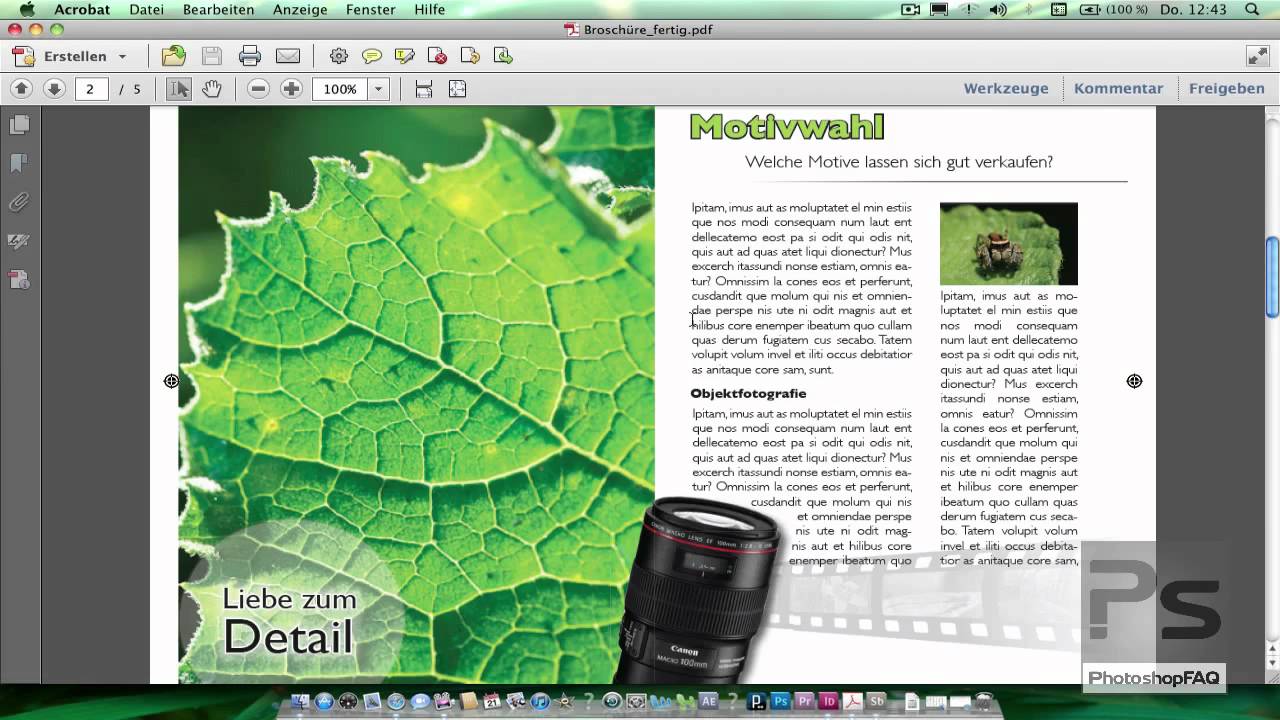Click the volume icon in menu bar
1280x720 pixels.
[998, 9]
